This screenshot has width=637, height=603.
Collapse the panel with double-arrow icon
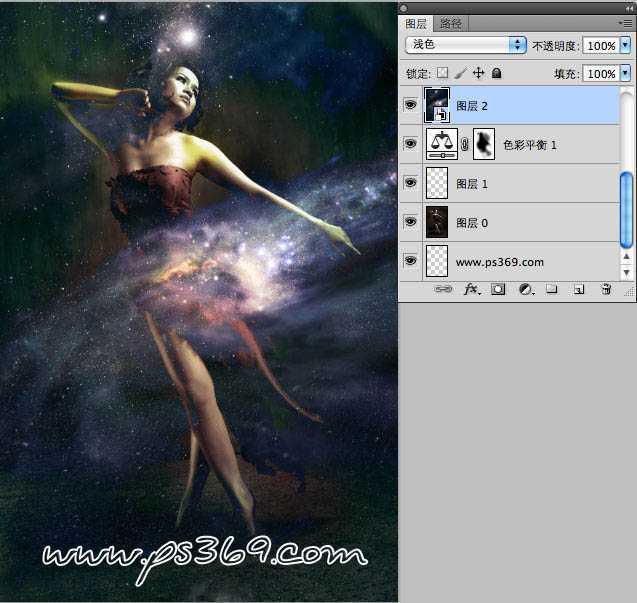click(629, 8)
